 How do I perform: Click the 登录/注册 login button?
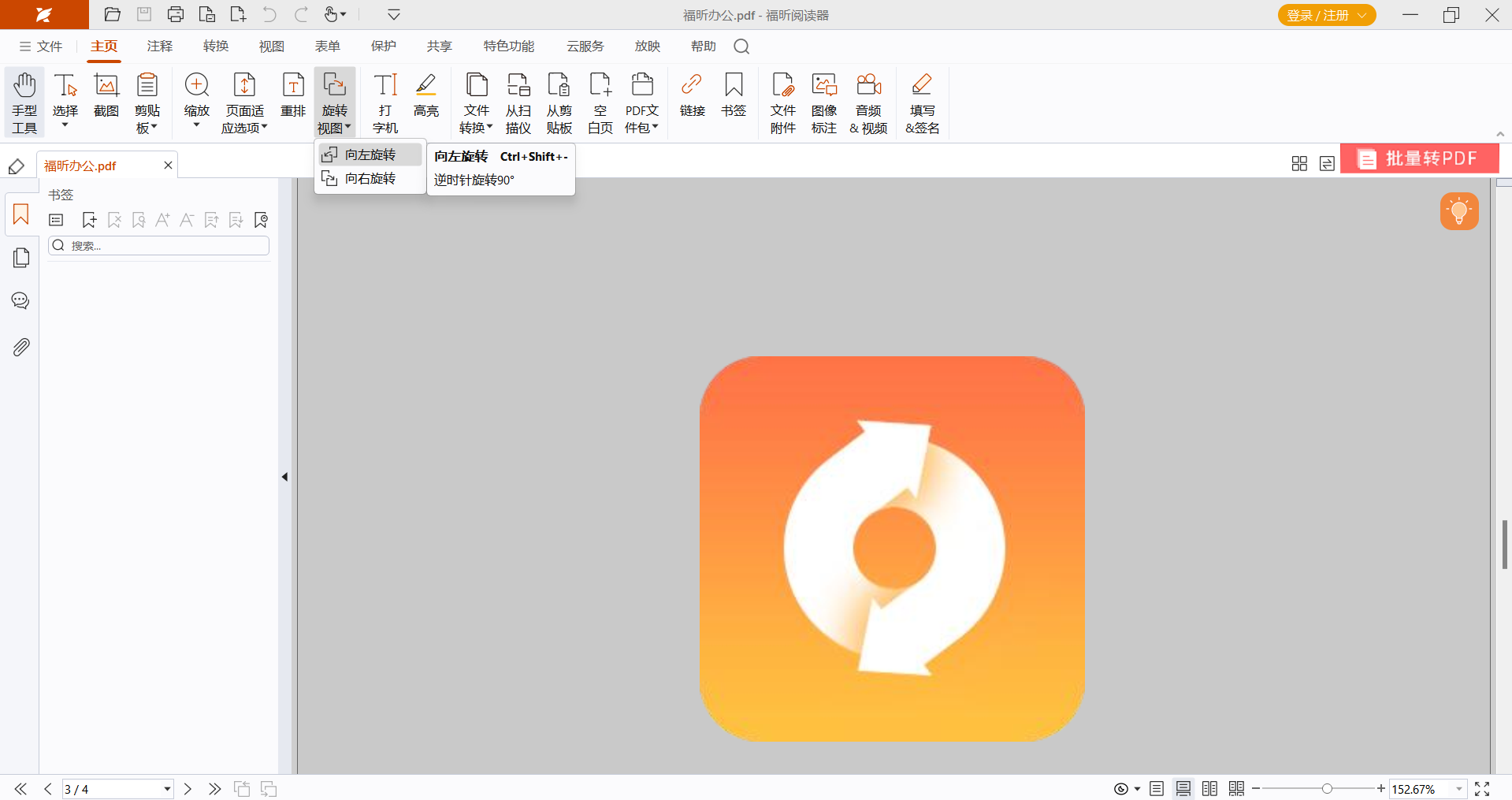click(1327, 15)
